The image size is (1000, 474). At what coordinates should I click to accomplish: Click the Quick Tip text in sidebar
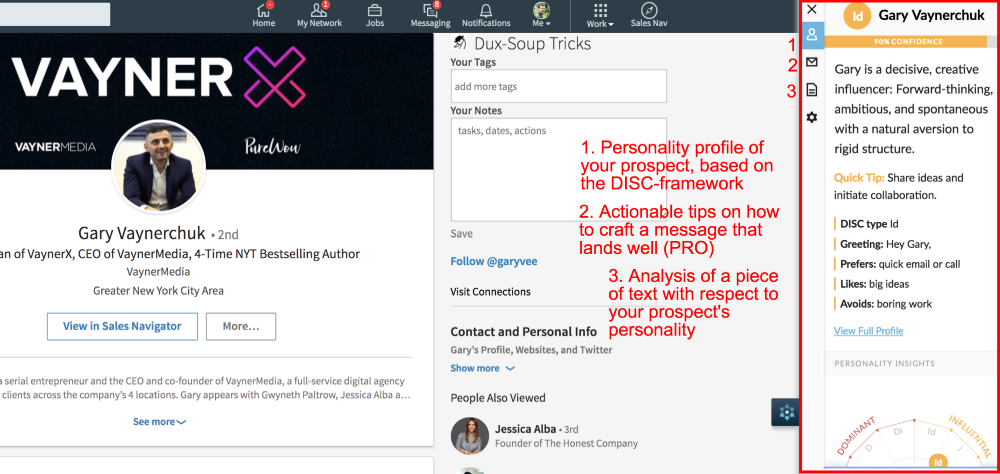point(899,186)
